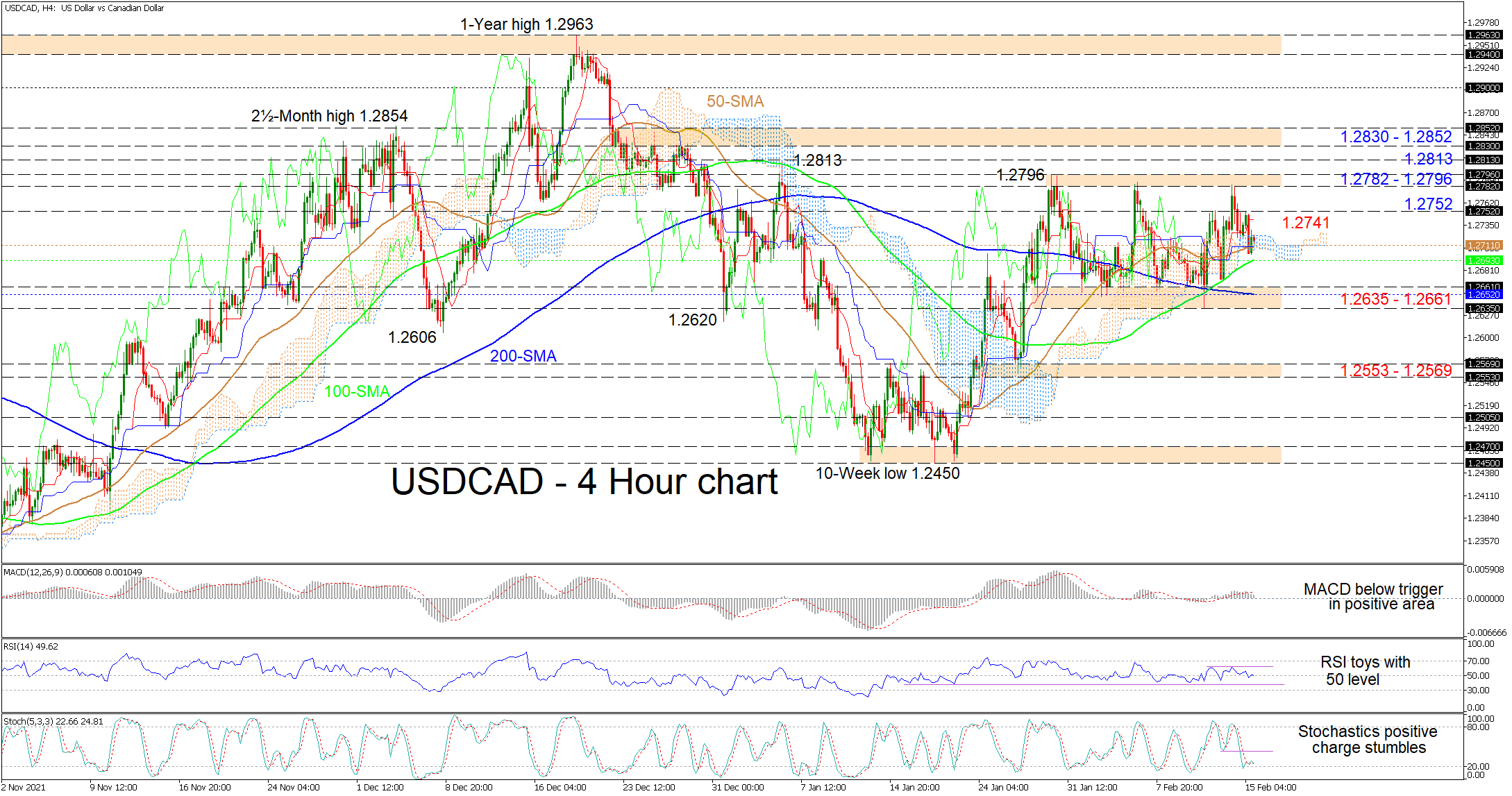Viewport: 1512px width, 796px height.
Task: Click the 15 Feb 04:00 date marker
Action: pos(1270,787)
